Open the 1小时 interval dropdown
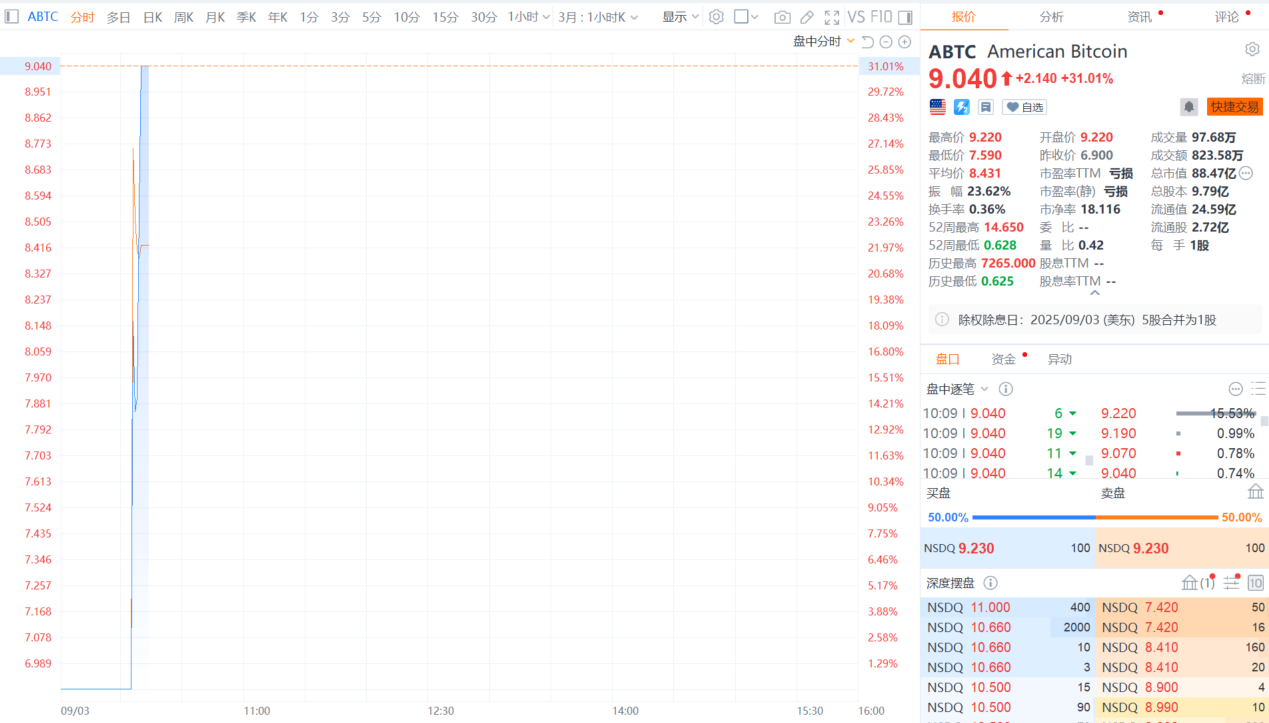 coord(529,17)
